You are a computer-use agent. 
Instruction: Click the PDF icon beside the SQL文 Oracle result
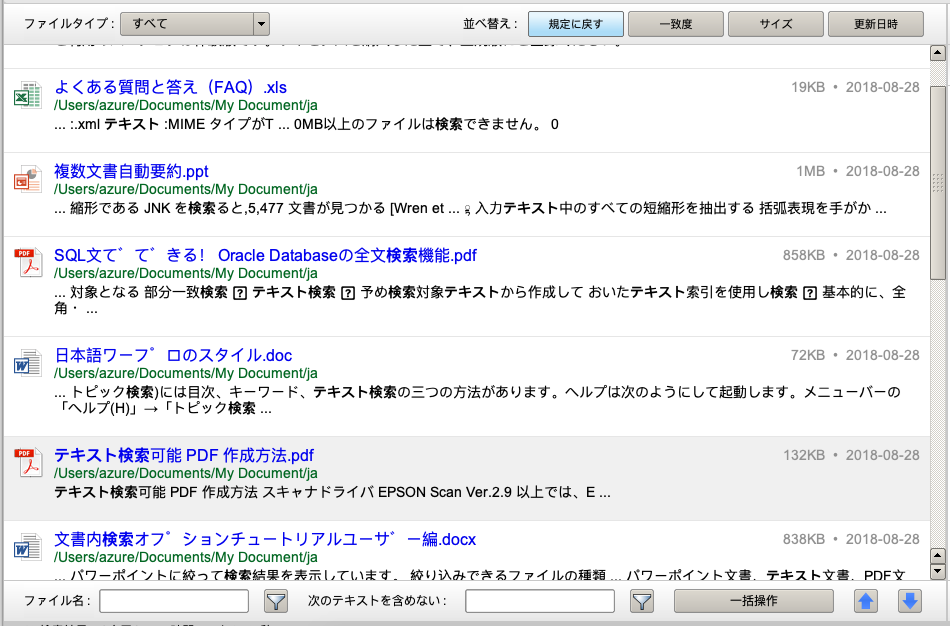point(27,265)
